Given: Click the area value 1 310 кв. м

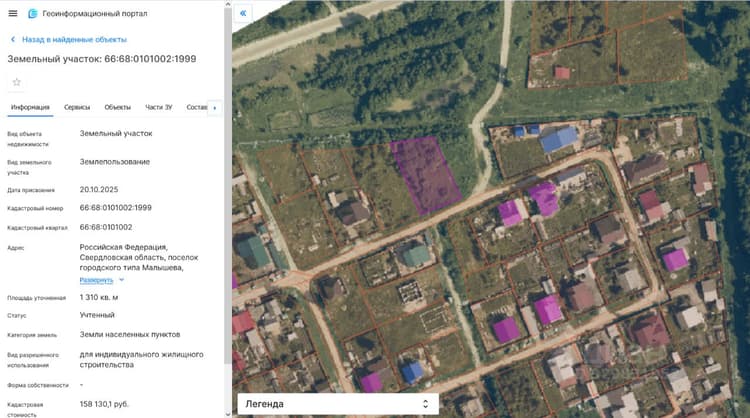Looking at the screenshot, I should (99, 297).
